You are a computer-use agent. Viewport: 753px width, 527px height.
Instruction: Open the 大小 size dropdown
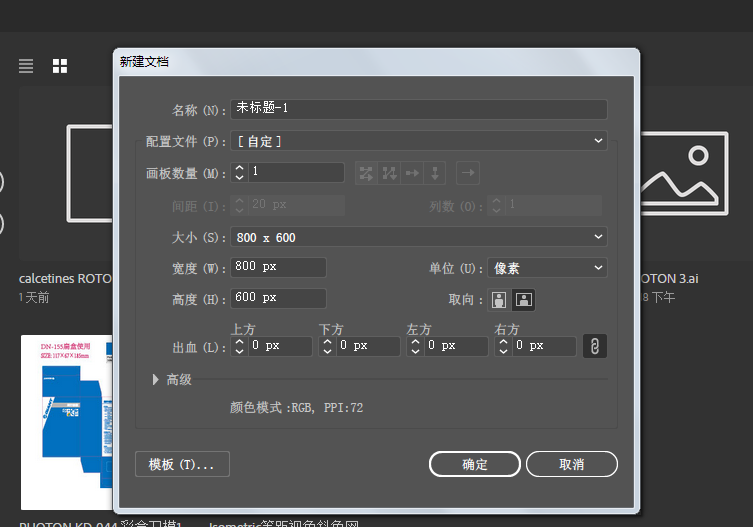click(x=419, y=237)
